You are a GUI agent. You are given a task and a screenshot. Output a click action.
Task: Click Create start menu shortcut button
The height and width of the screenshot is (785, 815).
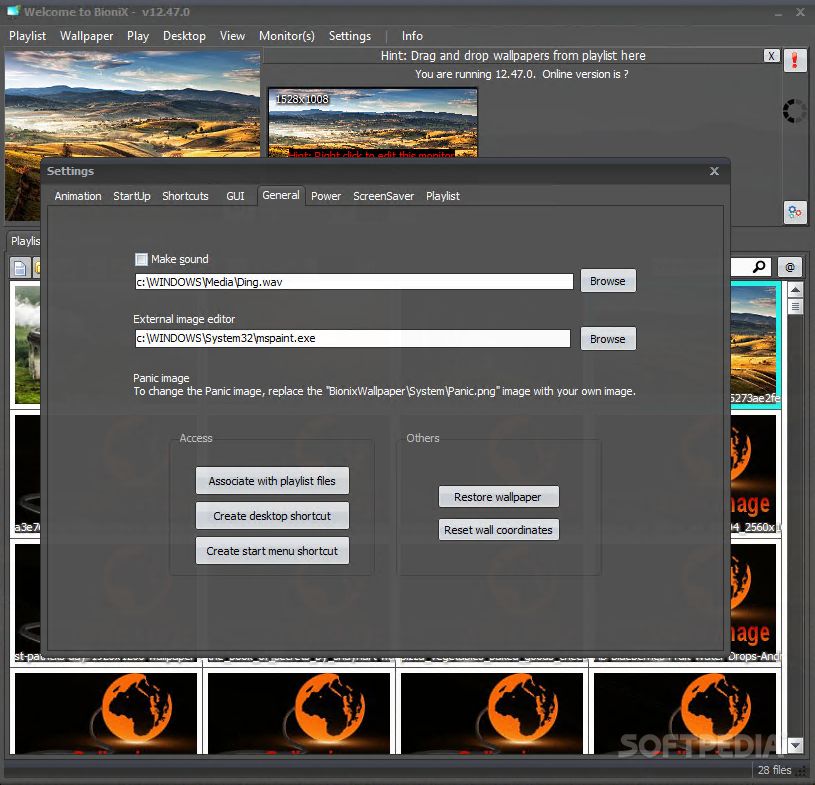[x=272, y=551]
